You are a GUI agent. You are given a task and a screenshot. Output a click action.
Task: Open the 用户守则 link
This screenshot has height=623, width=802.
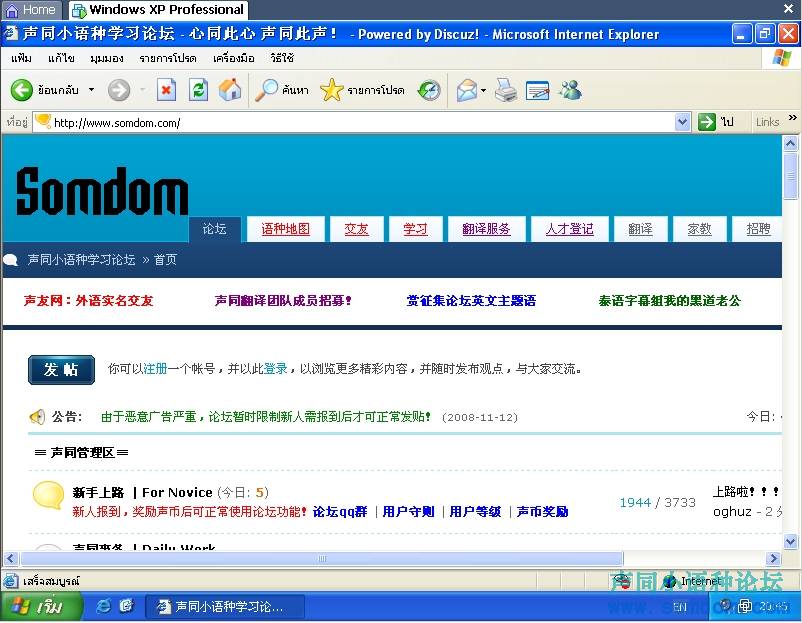[408, 511]
